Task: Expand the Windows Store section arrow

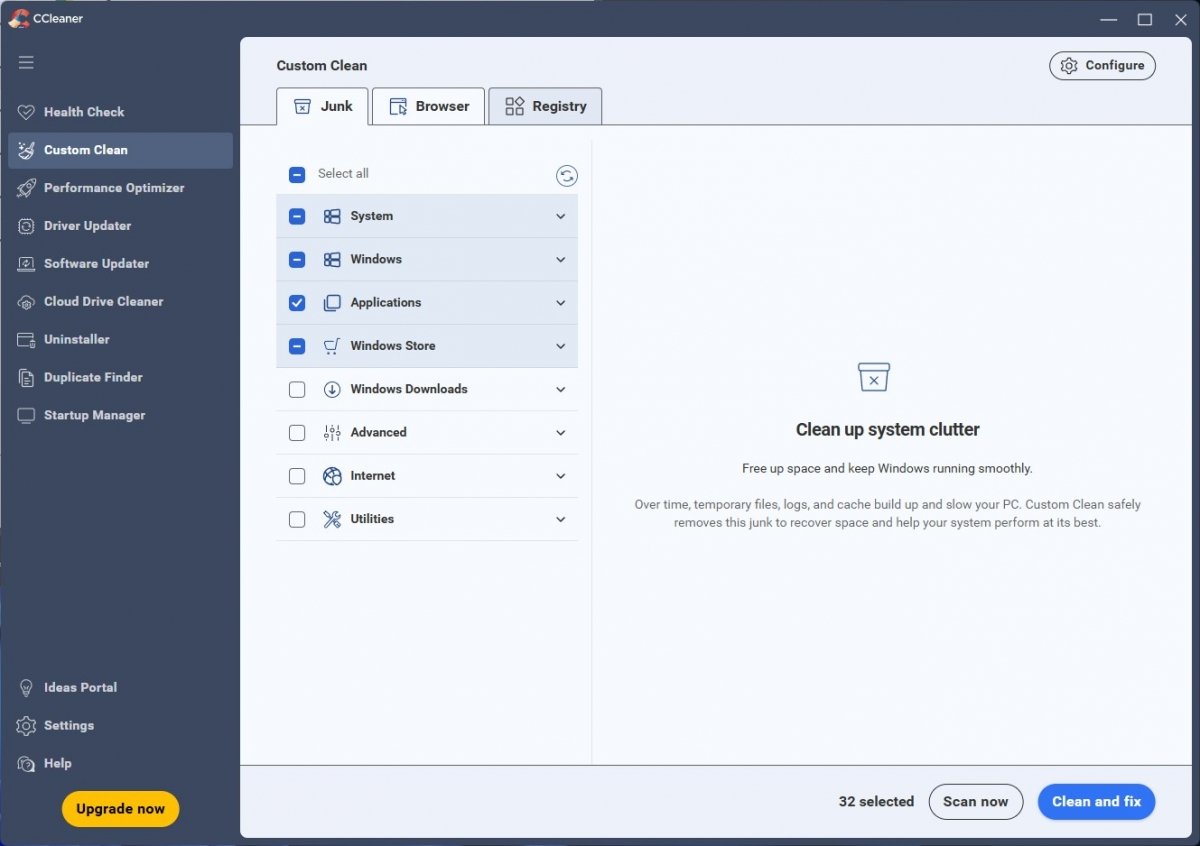Action: tap(560, 347)
